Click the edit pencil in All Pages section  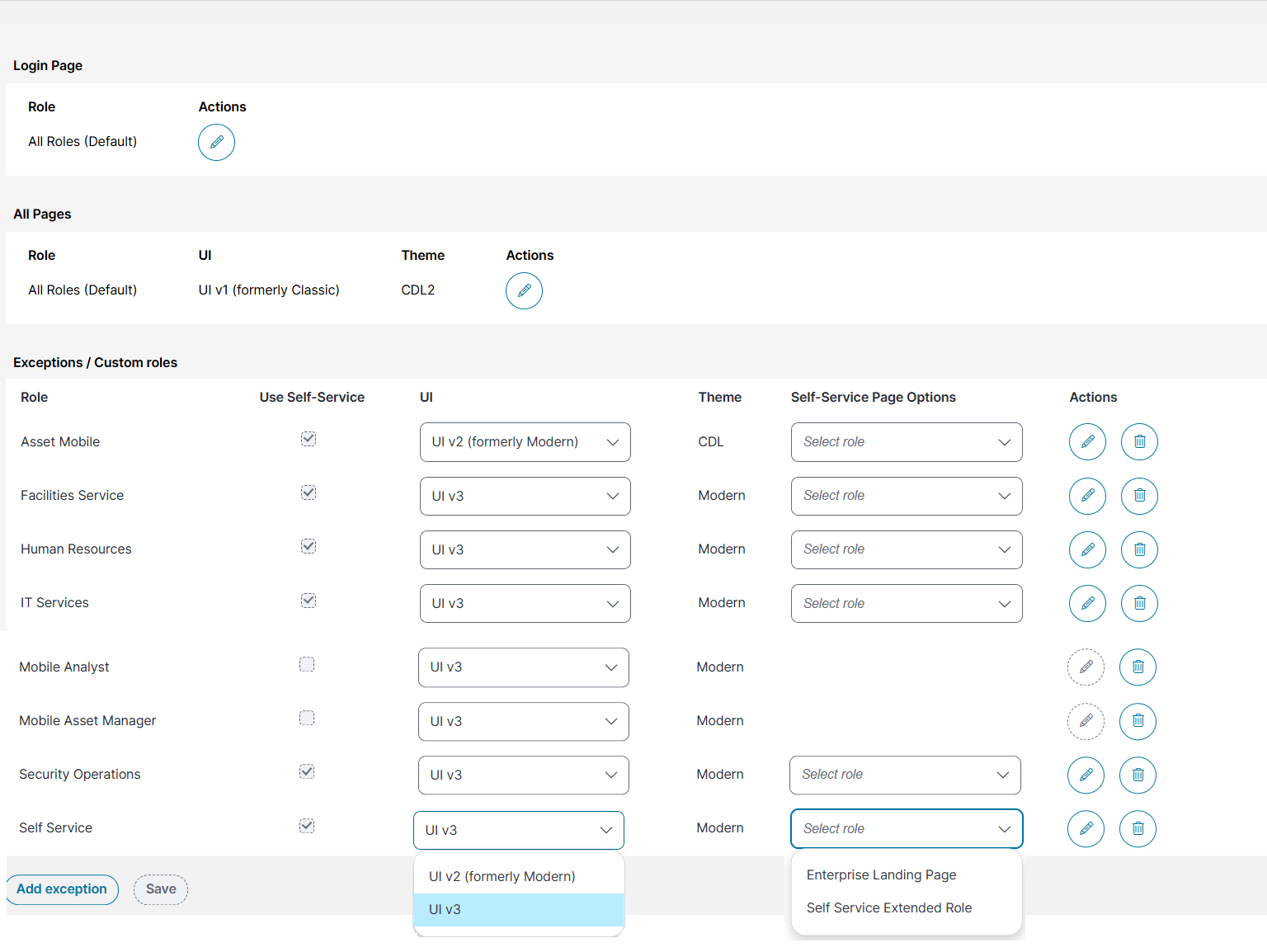coord(524,291)
